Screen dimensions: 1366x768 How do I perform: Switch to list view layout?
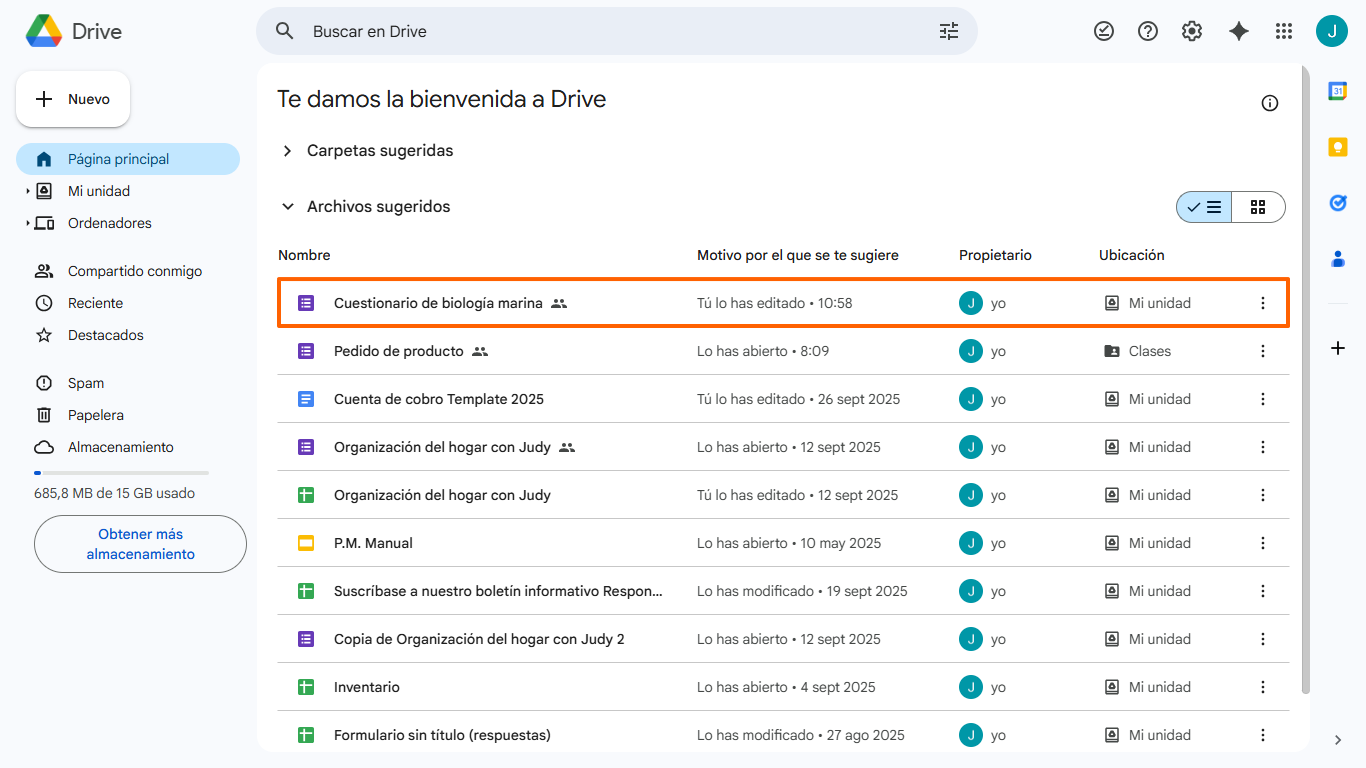point(1205,207)
